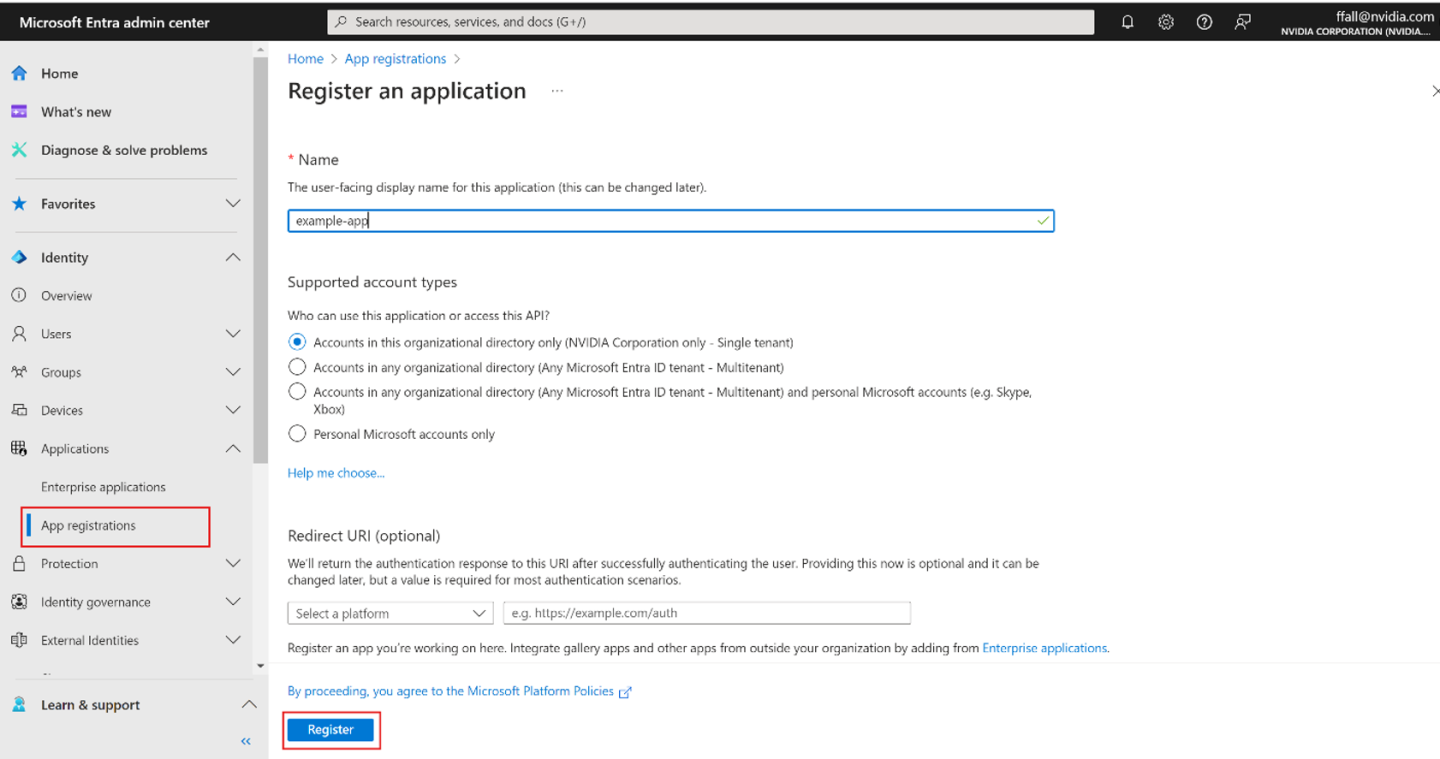Open Enterprise applications in the sidebar
The width and height of the screenshot is (1440, 759).
point(103,487)
